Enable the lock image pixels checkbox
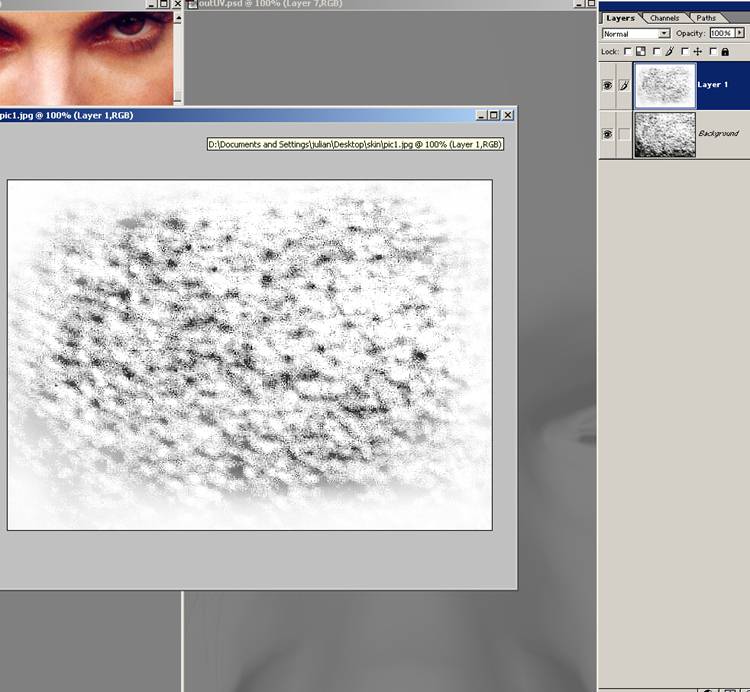Viewport: 750px width, 692px height. click(x=656, y=51)
